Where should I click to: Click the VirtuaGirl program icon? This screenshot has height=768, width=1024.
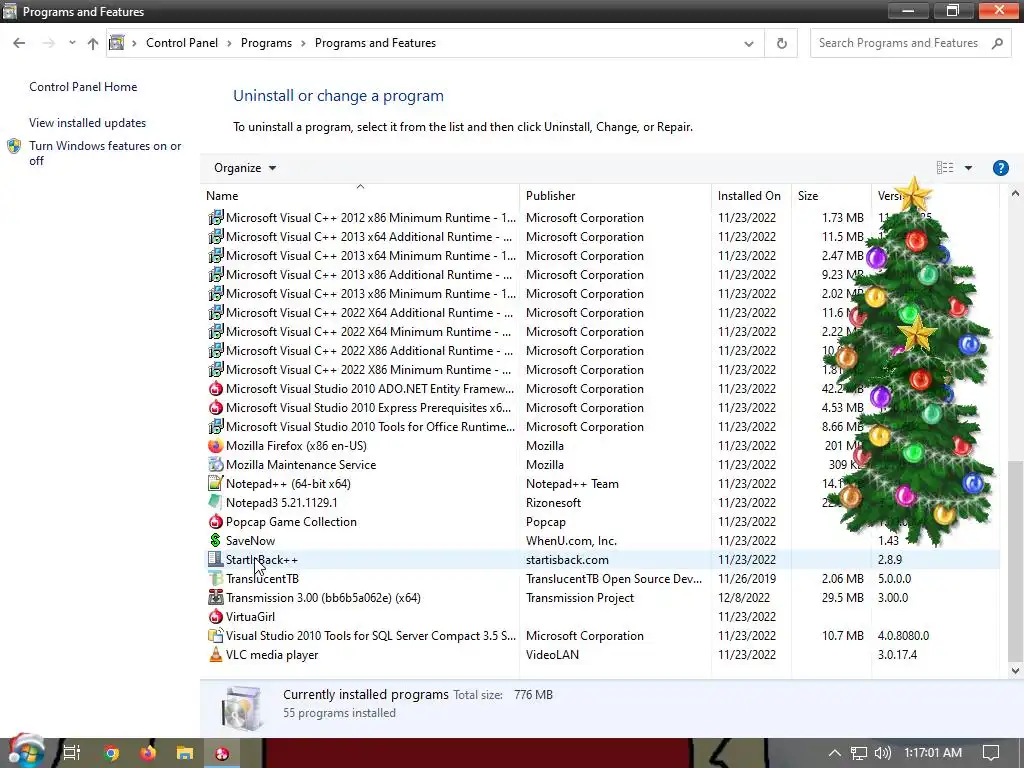click(215, 616)
